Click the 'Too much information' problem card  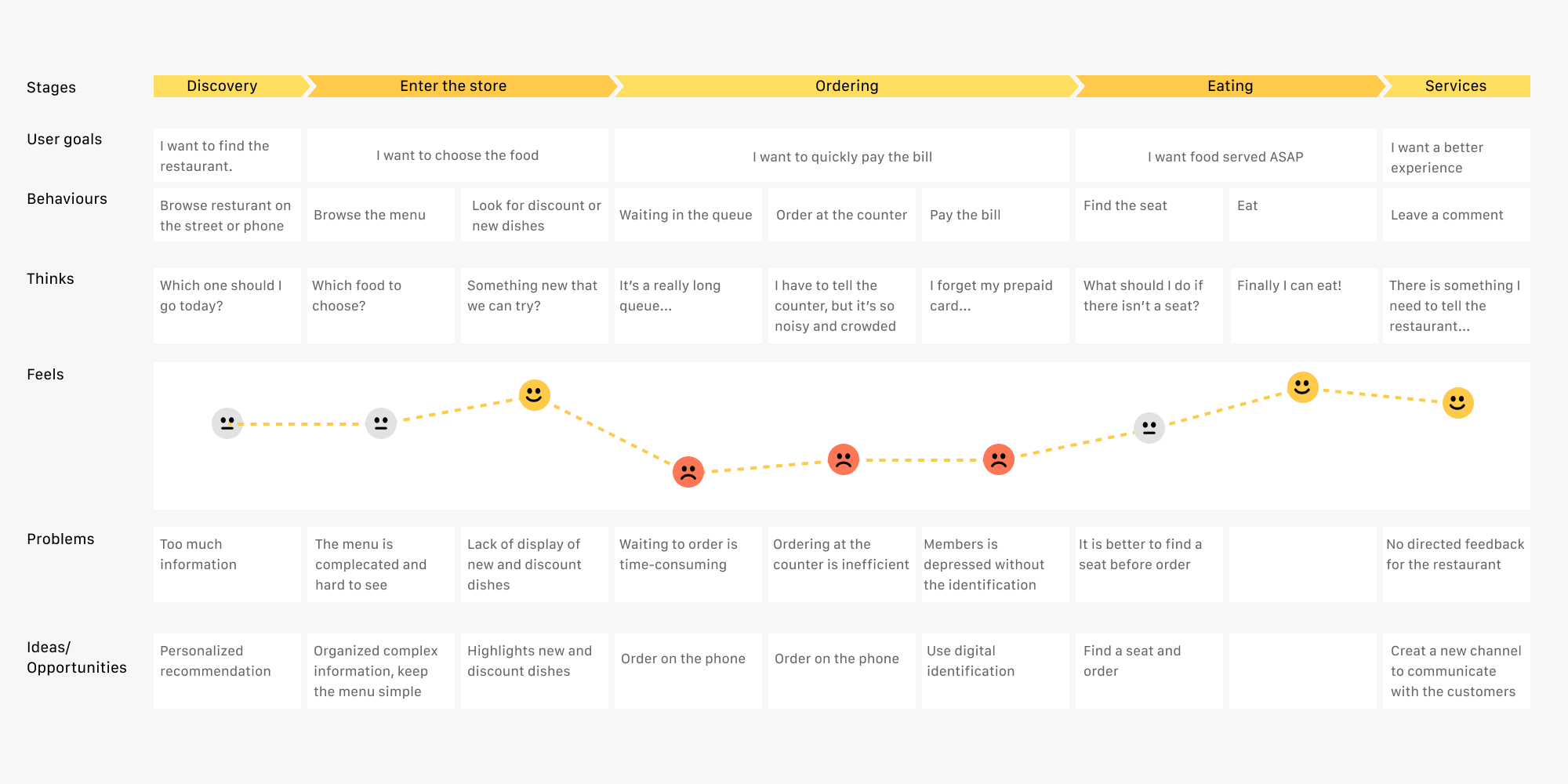coord(227,564)
